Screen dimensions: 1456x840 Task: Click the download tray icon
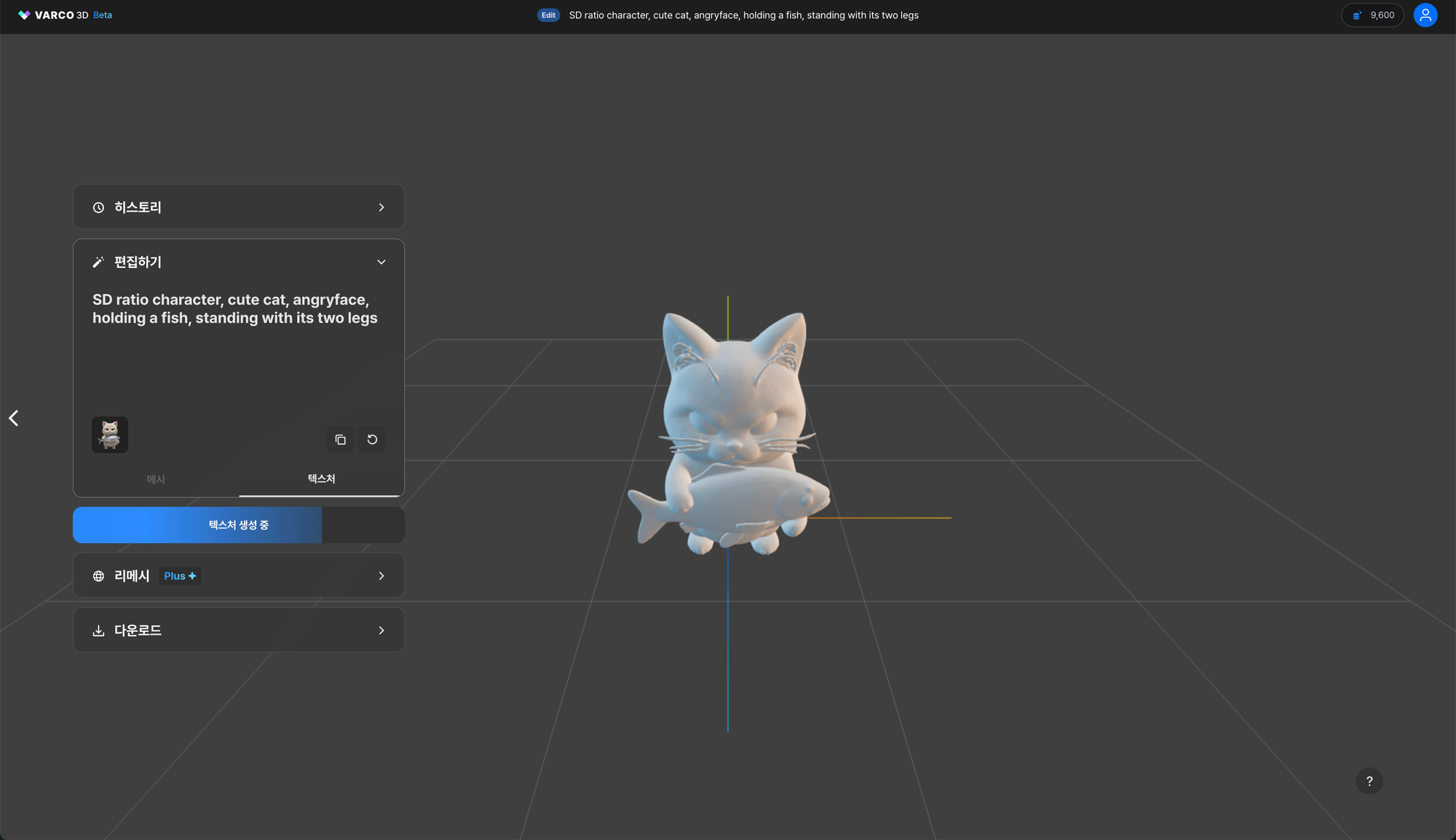click(98, 630)
